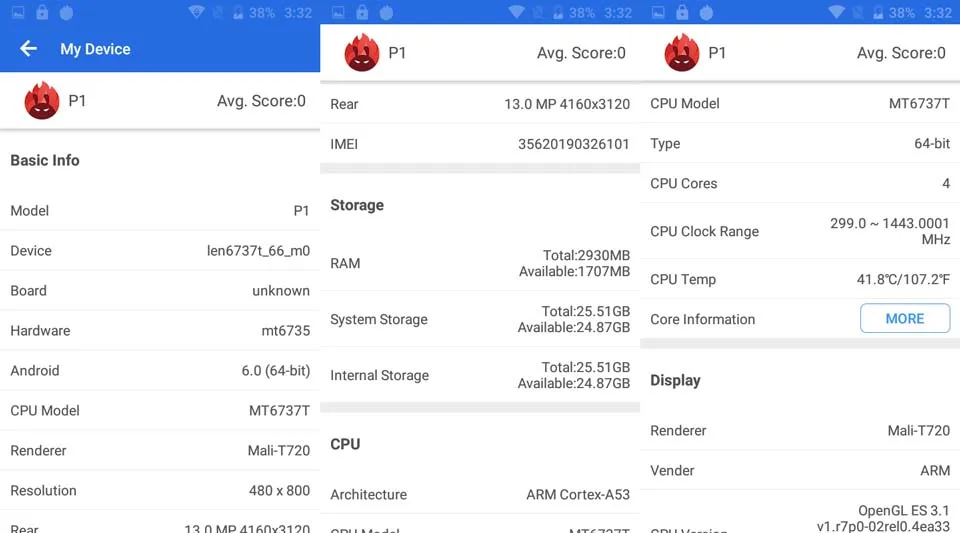The height and width of the screenshot is (533, 960).
Task: Tap the image icon in left status bar
Action: (18, 13)
